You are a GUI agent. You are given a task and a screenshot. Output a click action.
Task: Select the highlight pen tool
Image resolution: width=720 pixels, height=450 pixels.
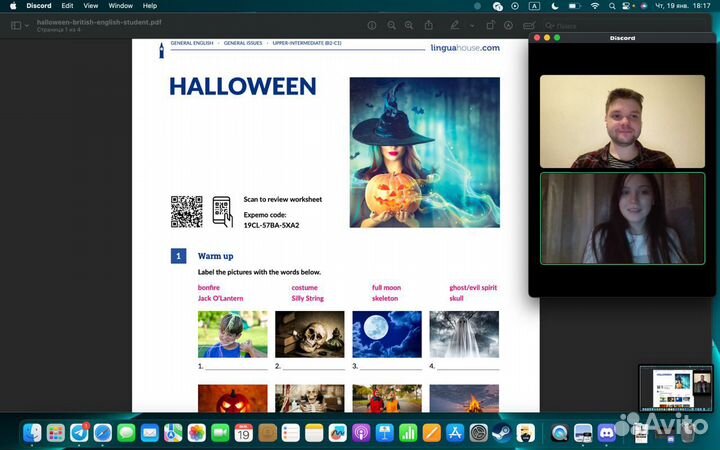(x=455, y=25)
